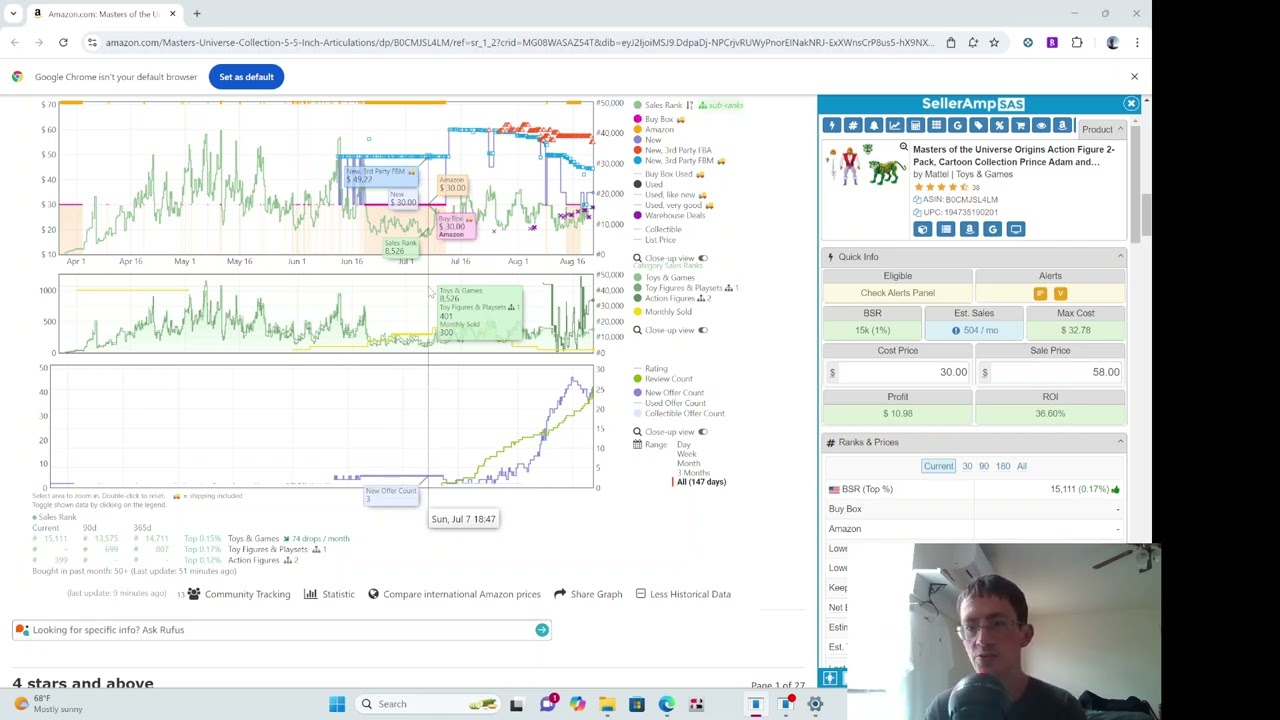Screen dimensions: 1280x720
Task: Open Chrome tab search dropdown arrow
Action: pos(13,14)
